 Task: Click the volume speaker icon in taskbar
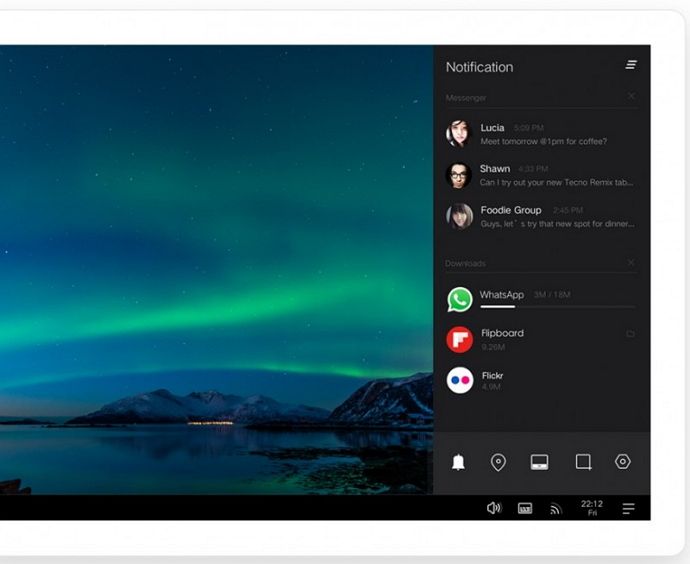click(494, 508)
